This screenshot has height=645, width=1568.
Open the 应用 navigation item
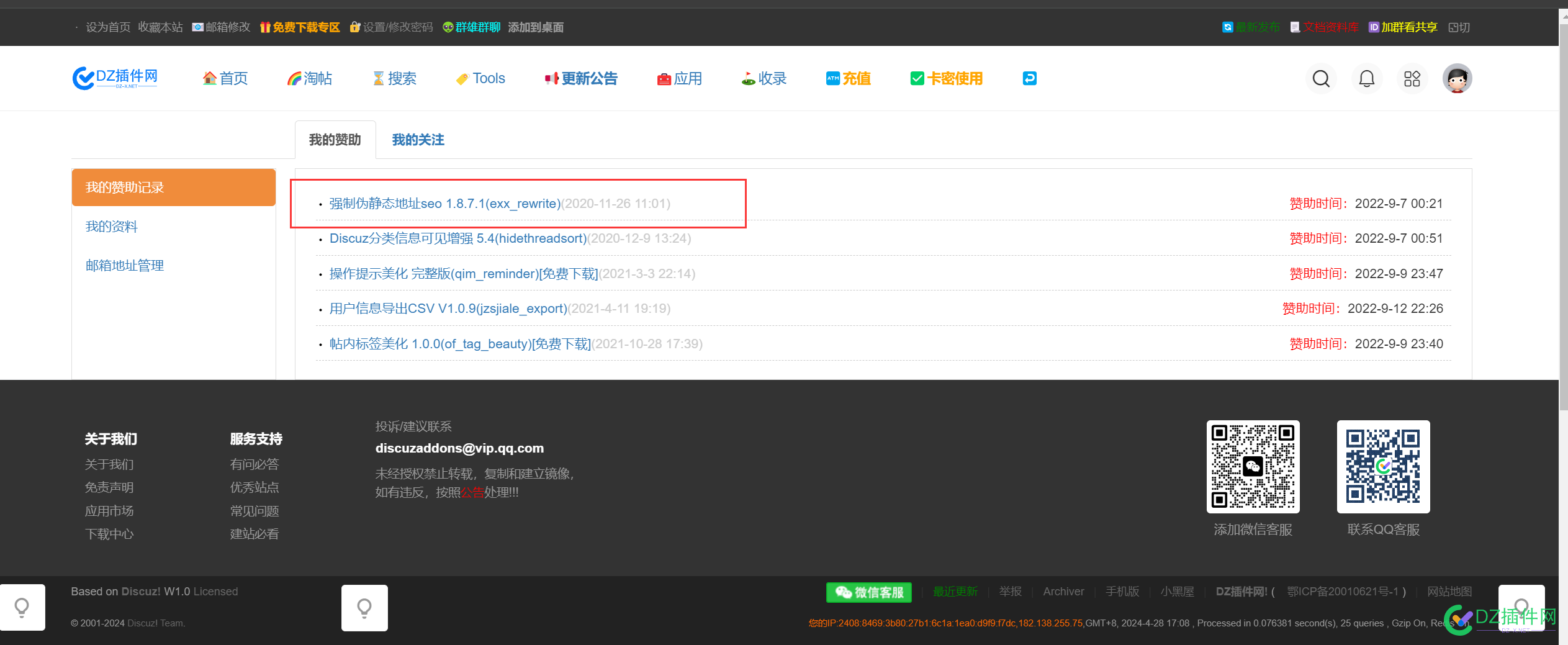680,78
